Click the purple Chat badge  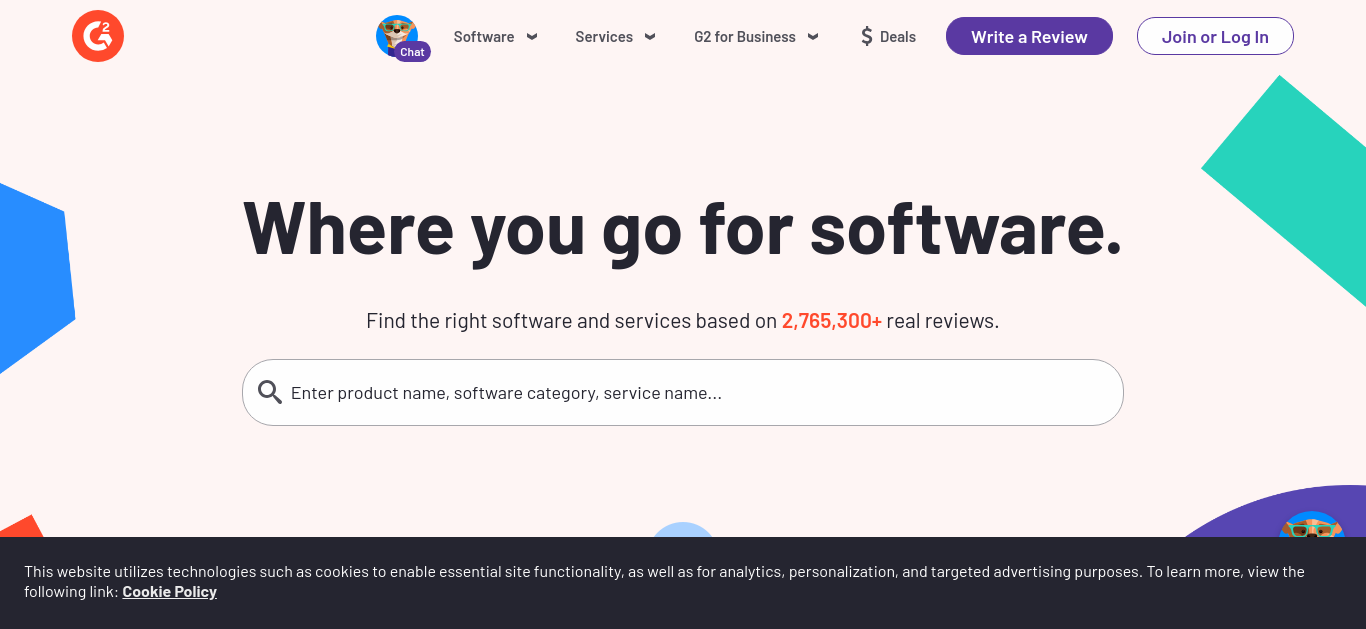coord(412,52)
